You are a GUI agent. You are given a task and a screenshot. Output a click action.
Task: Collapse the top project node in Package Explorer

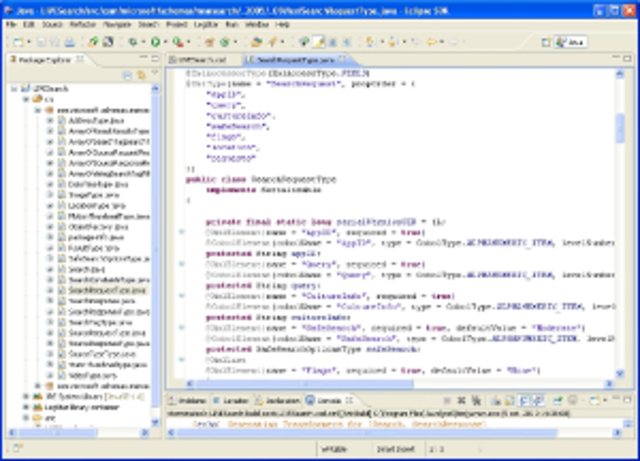click(15, 88)
